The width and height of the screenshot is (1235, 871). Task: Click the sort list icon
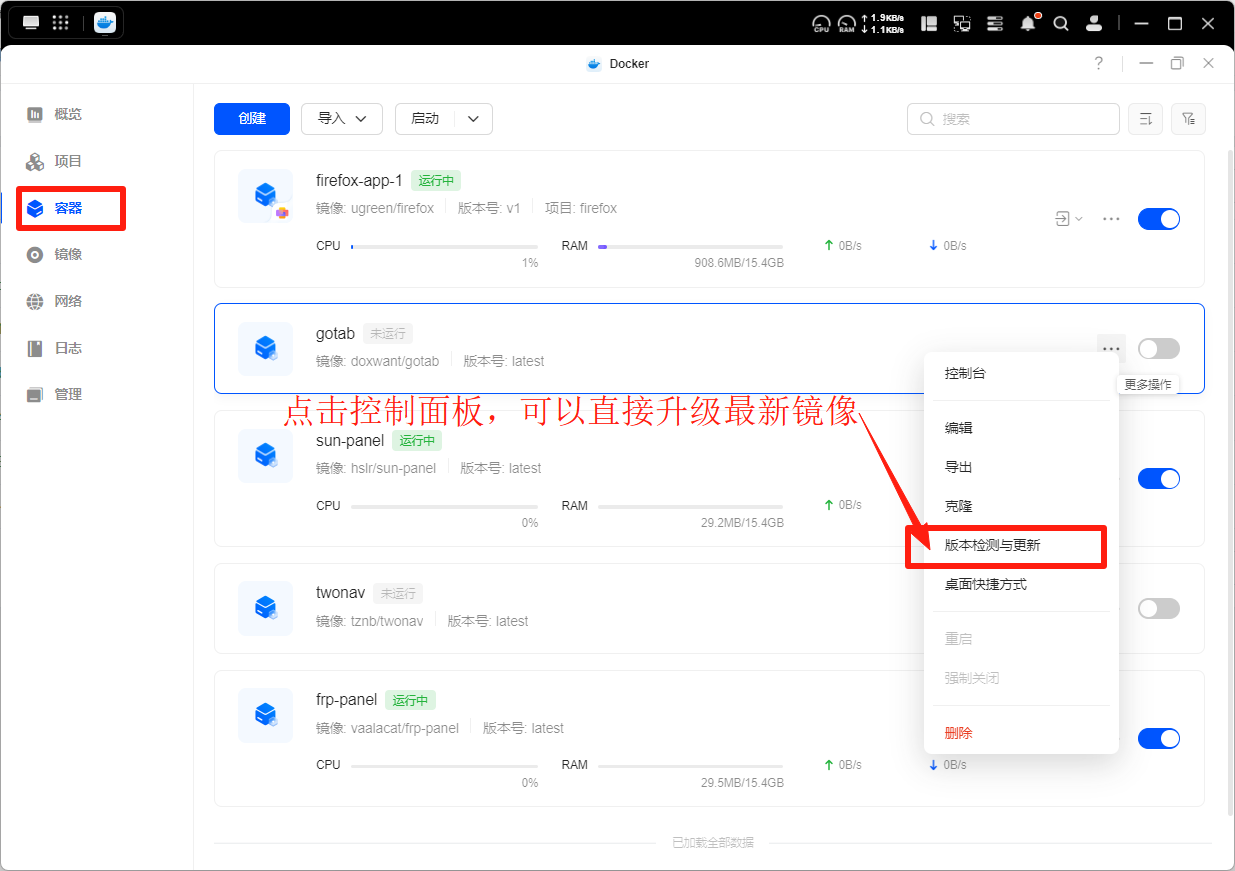click(x=1145, y=119)
